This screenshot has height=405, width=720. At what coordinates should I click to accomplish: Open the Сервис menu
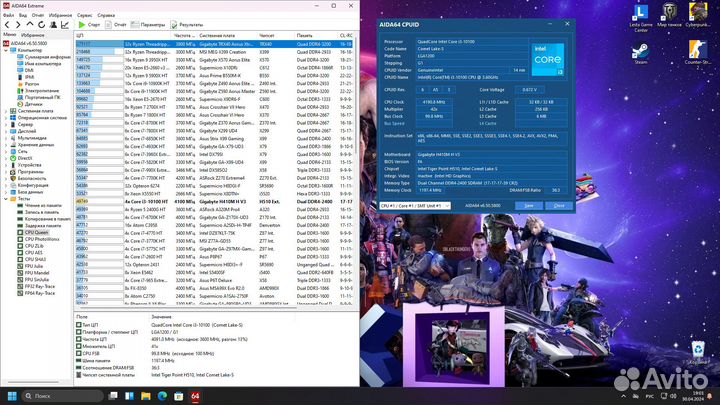tap(84, 15)
